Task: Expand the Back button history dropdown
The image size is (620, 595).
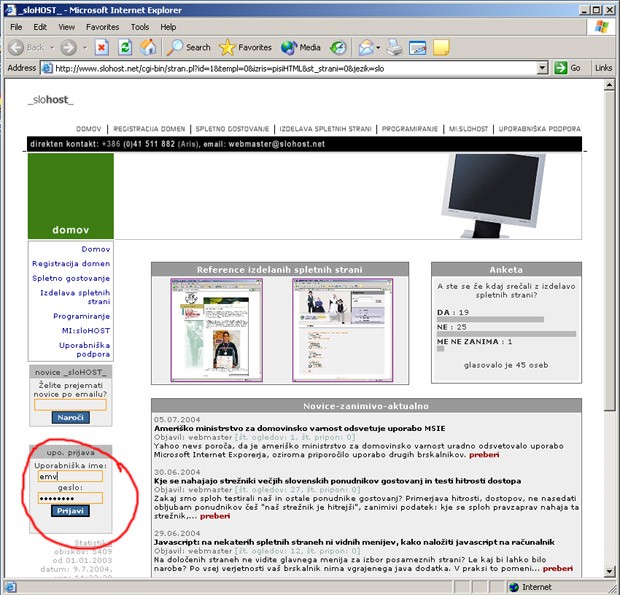Action: [x=52, y=48]
